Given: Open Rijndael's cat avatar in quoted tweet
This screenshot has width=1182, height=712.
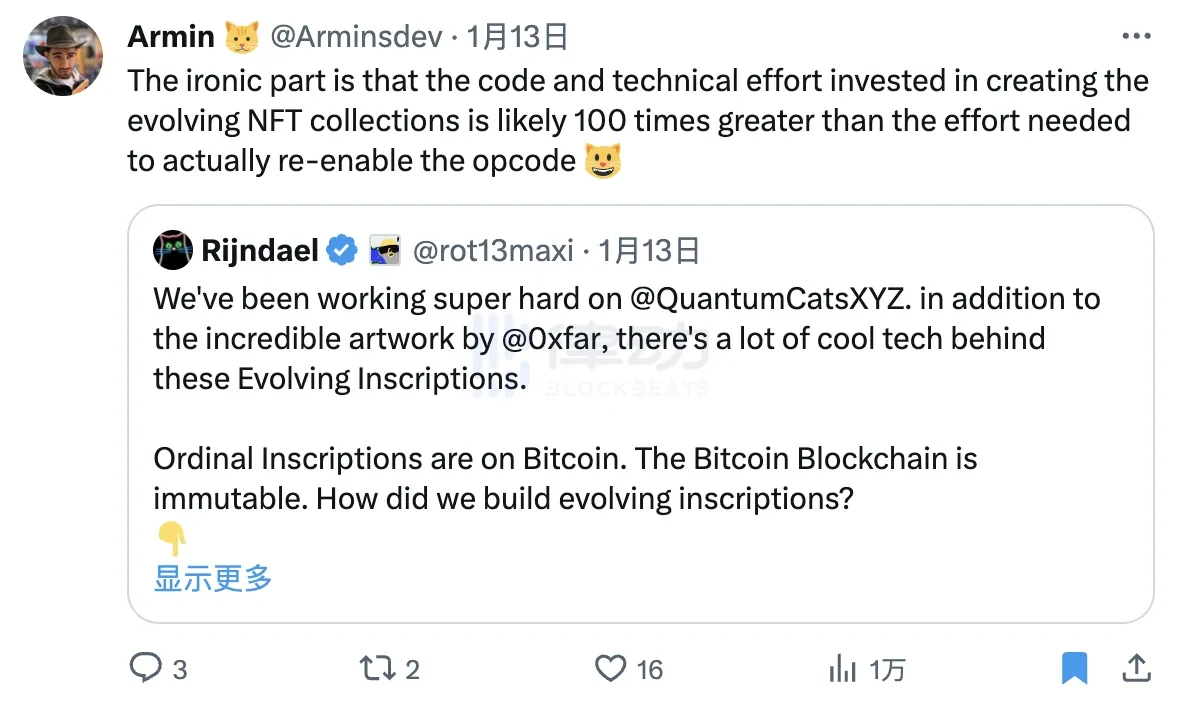Looking at the screenshot, I should click(x=173, y=250).
